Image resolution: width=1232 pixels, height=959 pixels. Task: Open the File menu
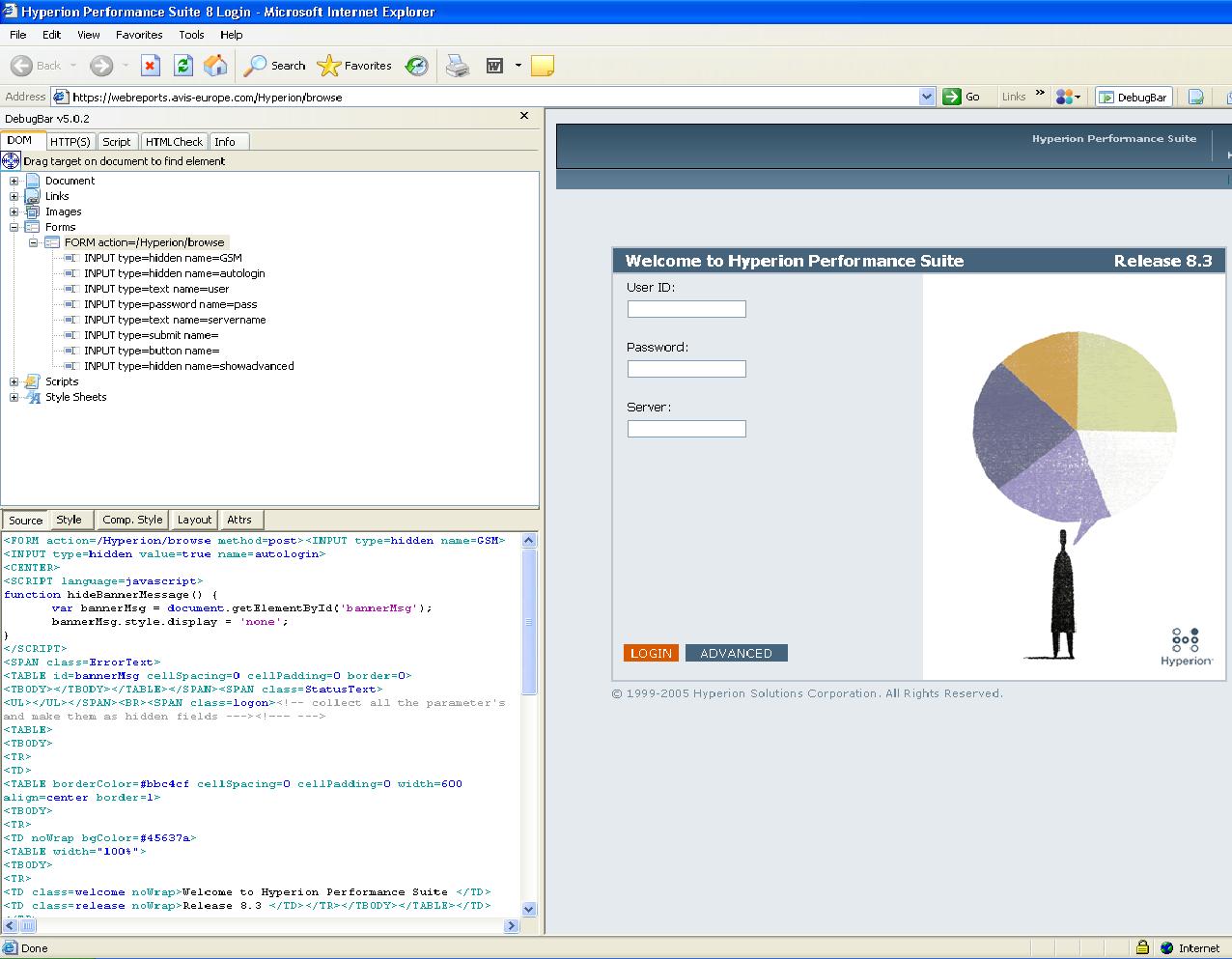18,35
